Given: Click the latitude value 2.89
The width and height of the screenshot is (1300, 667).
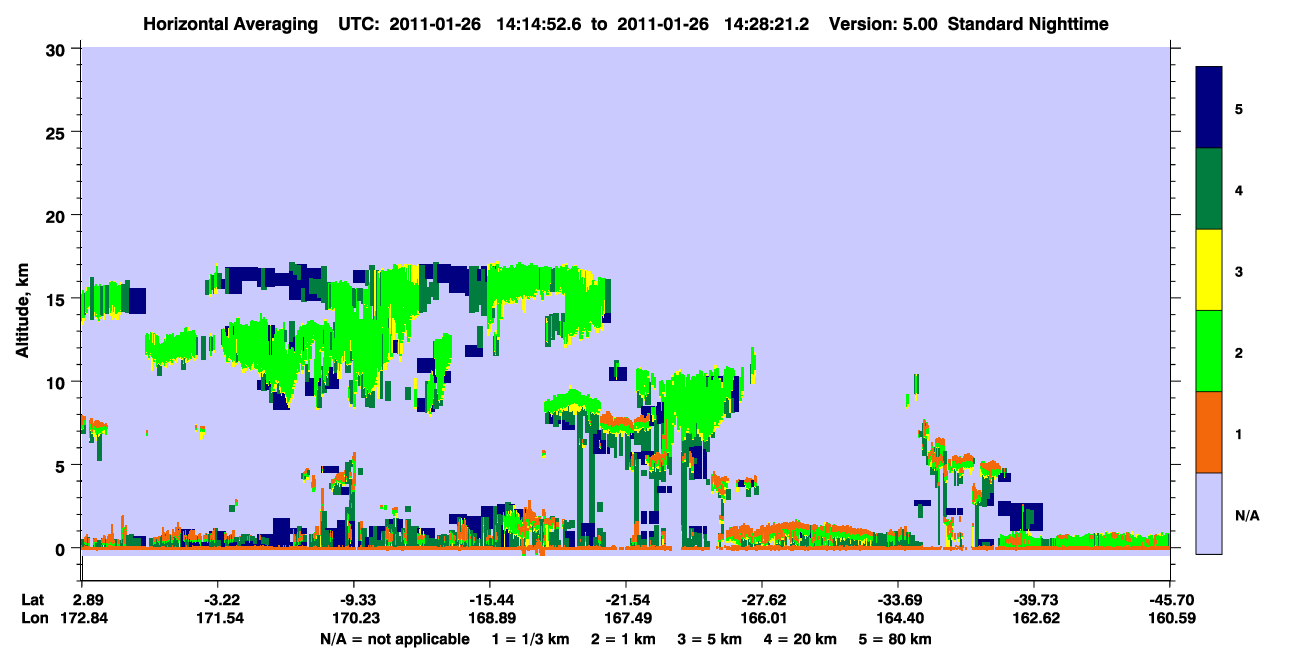Looking at the screenshot, I should 87,600.
